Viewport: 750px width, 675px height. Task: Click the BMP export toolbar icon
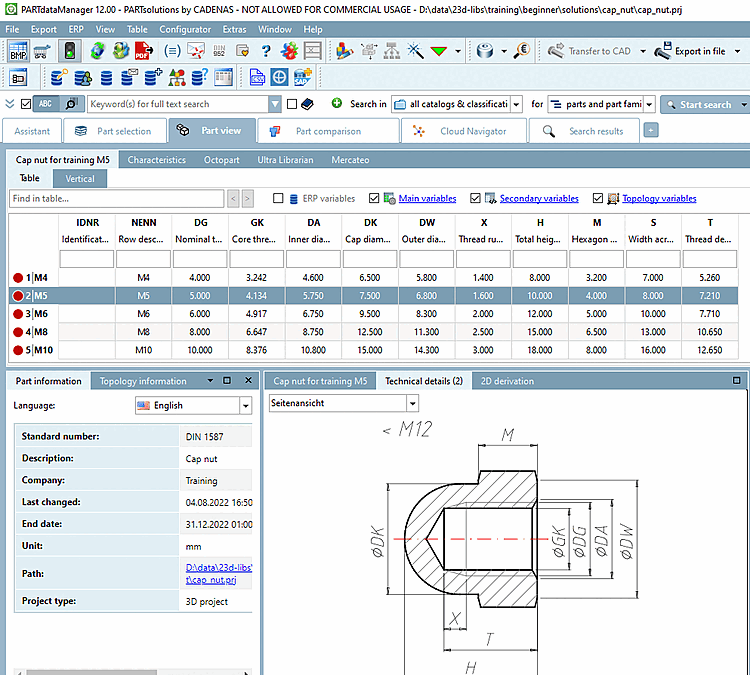19,51
